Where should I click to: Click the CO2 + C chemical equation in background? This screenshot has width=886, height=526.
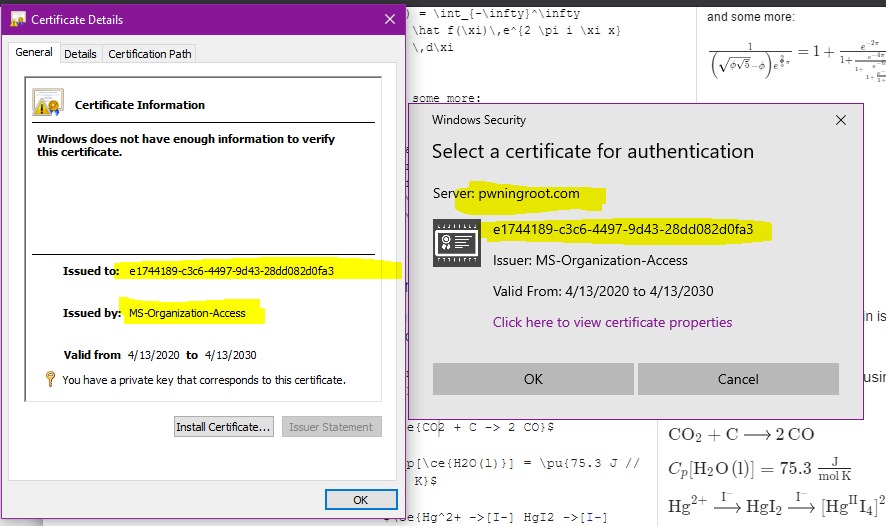pos(741,434)
